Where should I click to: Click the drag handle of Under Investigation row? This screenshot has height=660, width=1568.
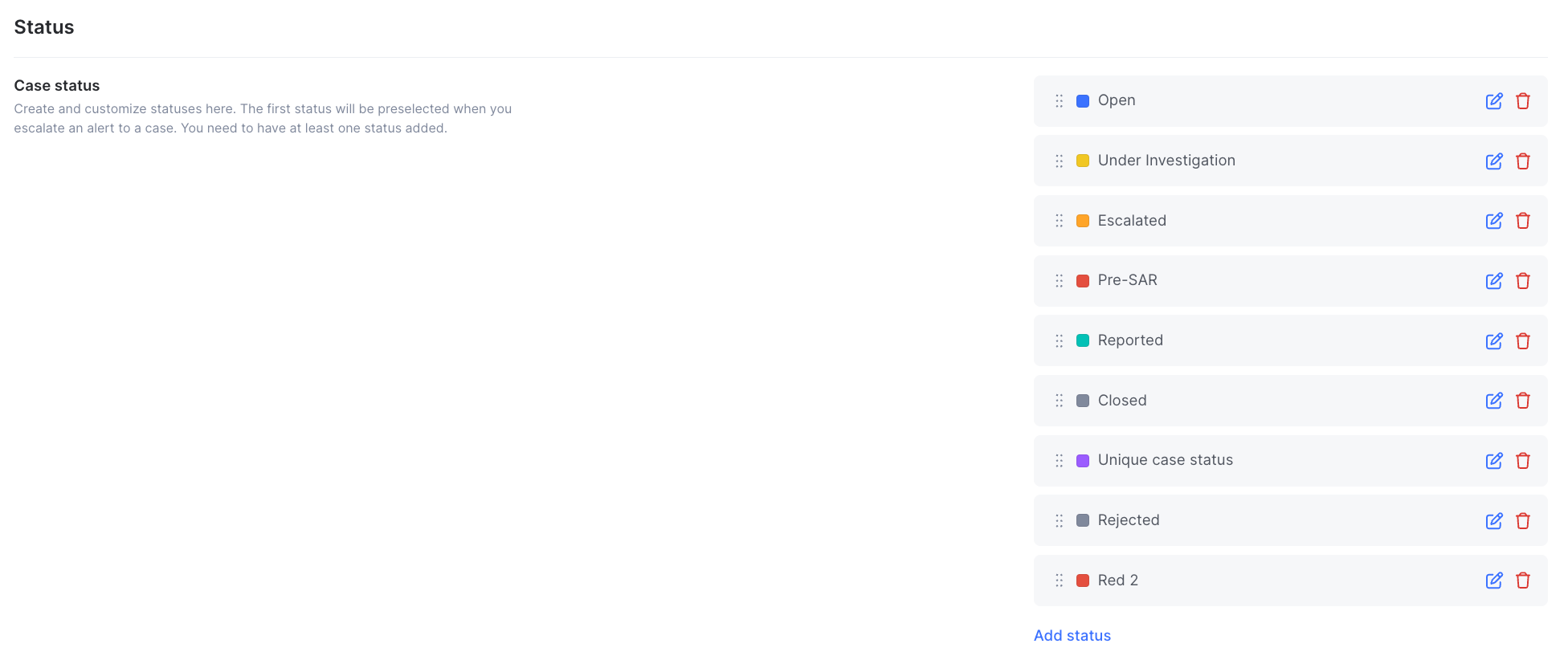point(1060,161)
